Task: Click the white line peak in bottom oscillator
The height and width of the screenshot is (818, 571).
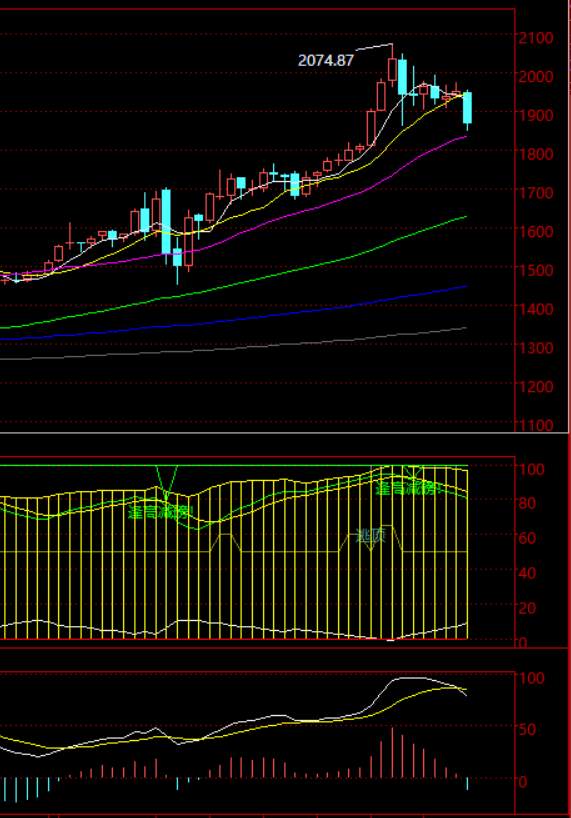Action: coord(409,678)
